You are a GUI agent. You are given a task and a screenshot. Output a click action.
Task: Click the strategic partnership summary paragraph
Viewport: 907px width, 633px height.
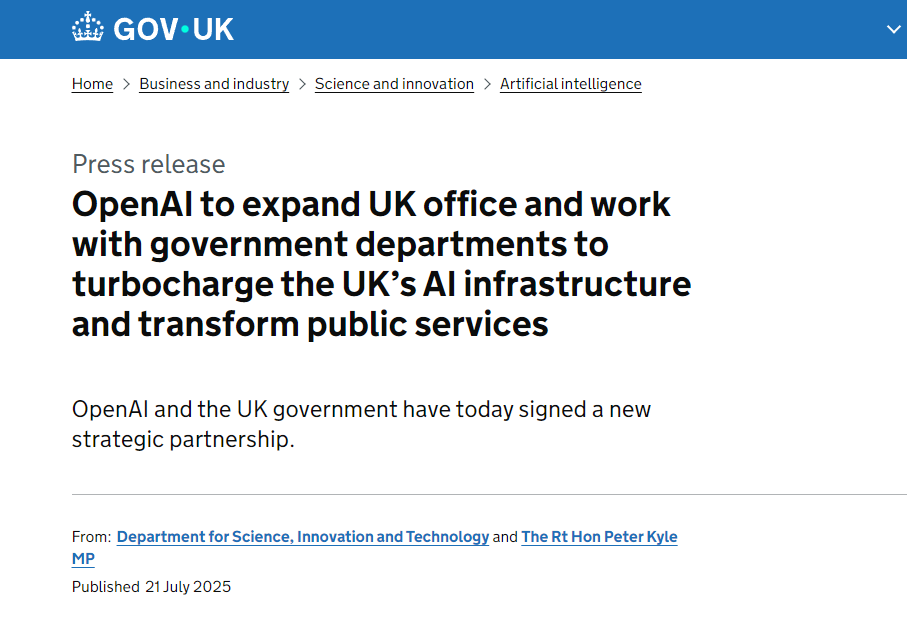[362, 424]
